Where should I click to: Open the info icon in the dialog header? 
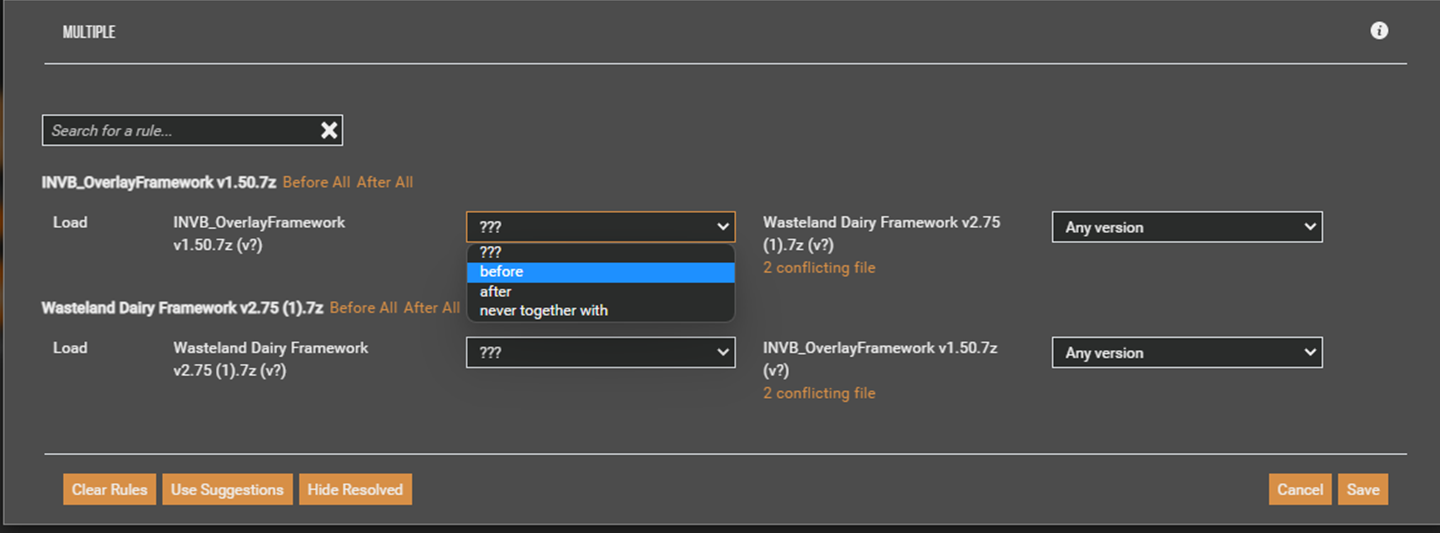point(1379,31)
